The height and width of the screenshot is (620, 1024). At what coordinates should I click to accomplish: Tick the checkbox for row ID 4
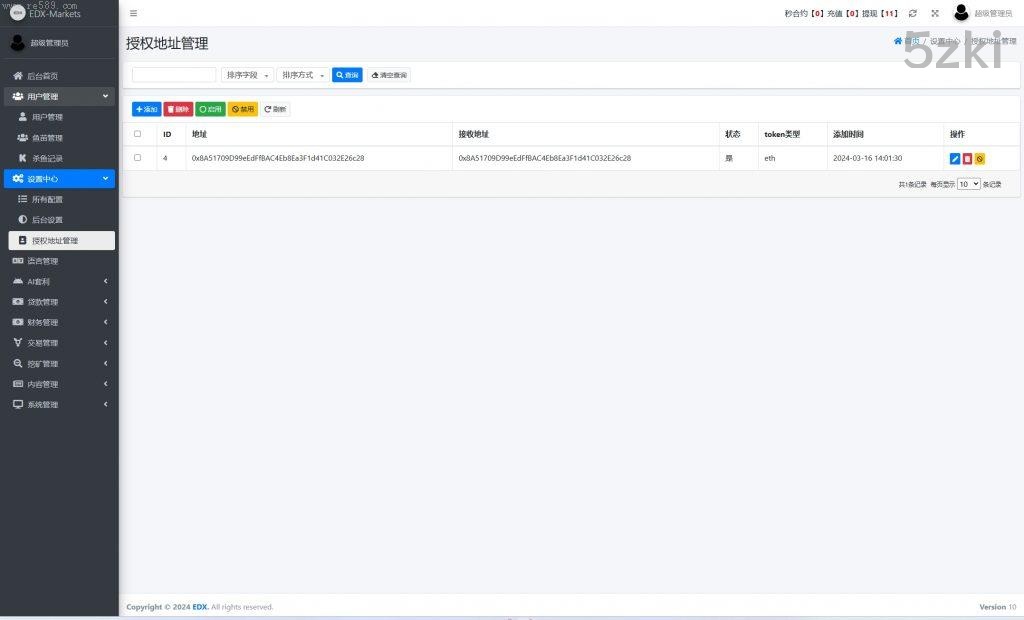138,158
